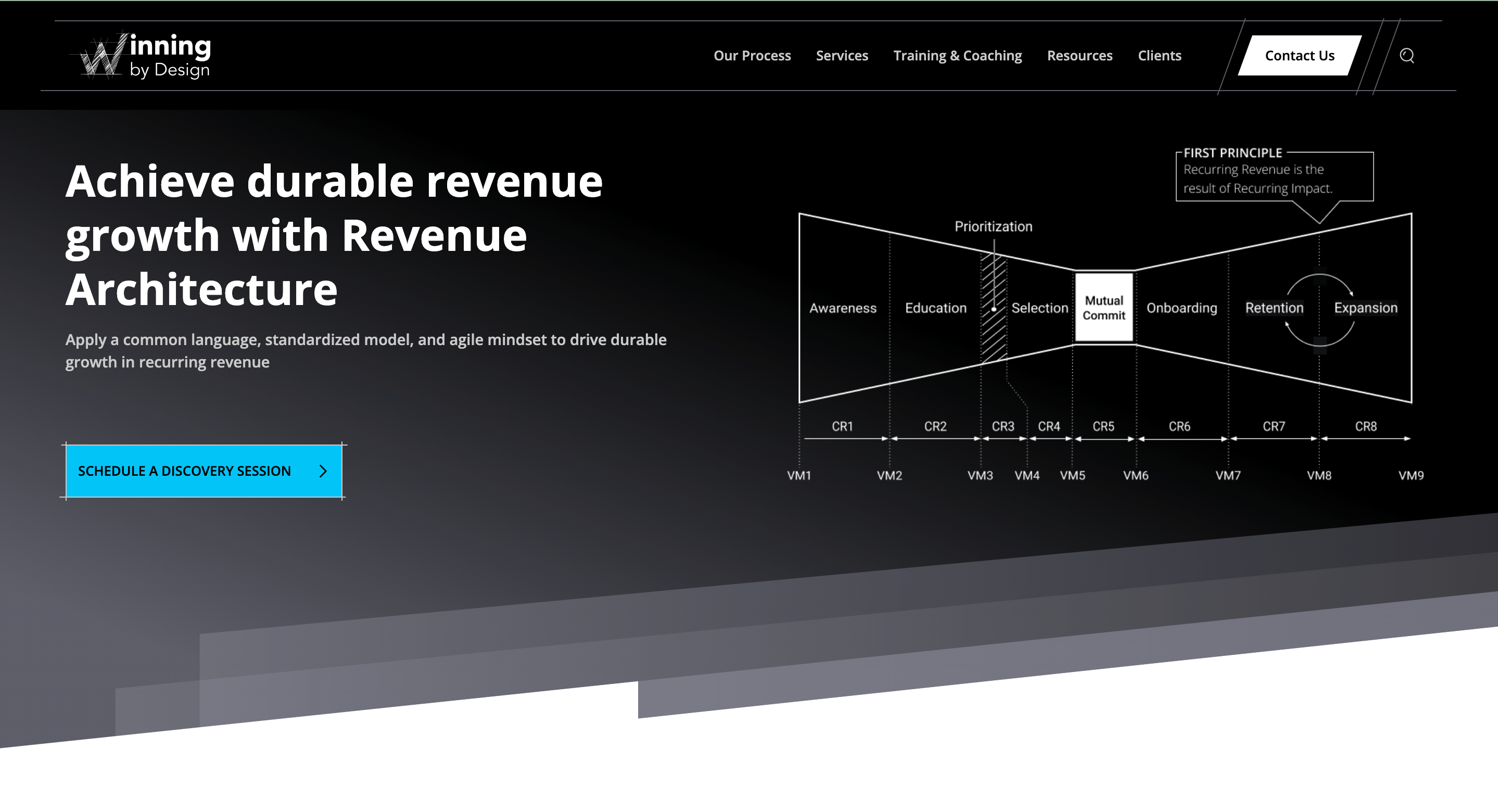Go to Training & Coaching

pyautogui.click(x=957, y=56)
